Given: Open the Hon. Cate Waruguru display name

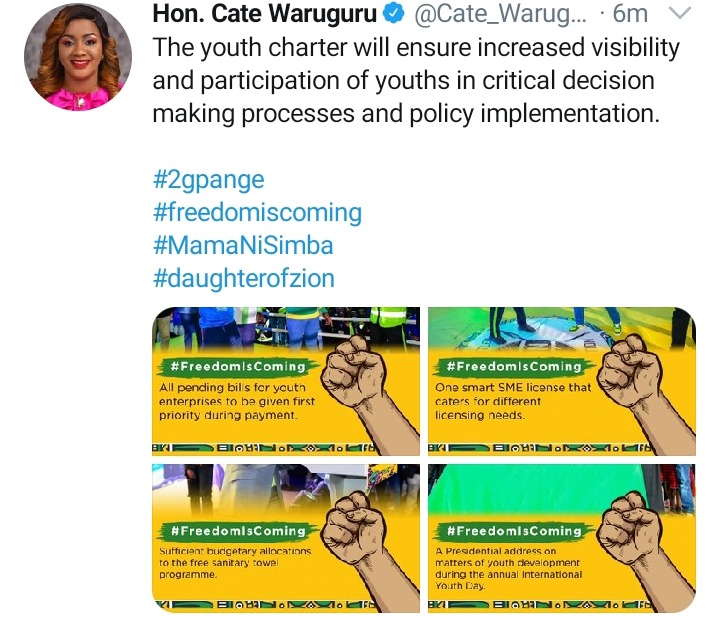Looking at the screenshot, I should coord(264,14).
